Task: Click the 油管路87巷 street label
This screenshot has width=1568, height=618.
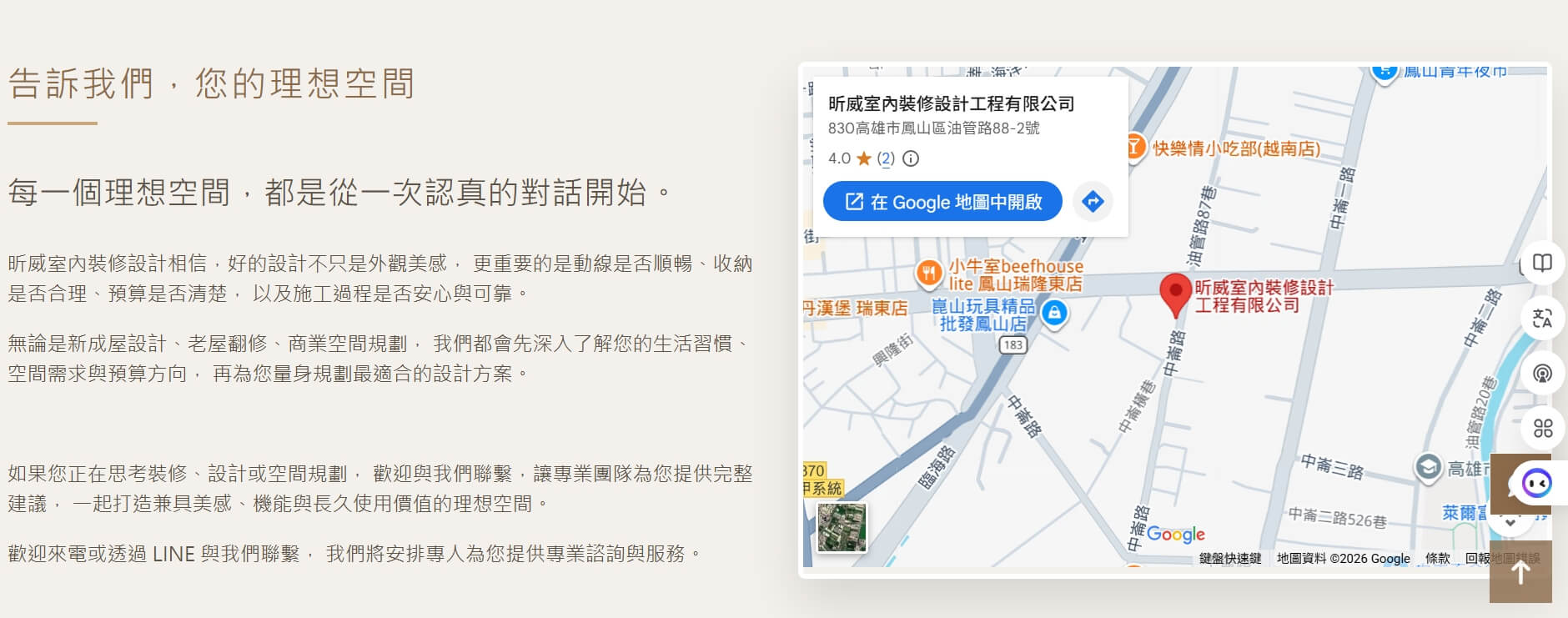Action: point(1202,226)
